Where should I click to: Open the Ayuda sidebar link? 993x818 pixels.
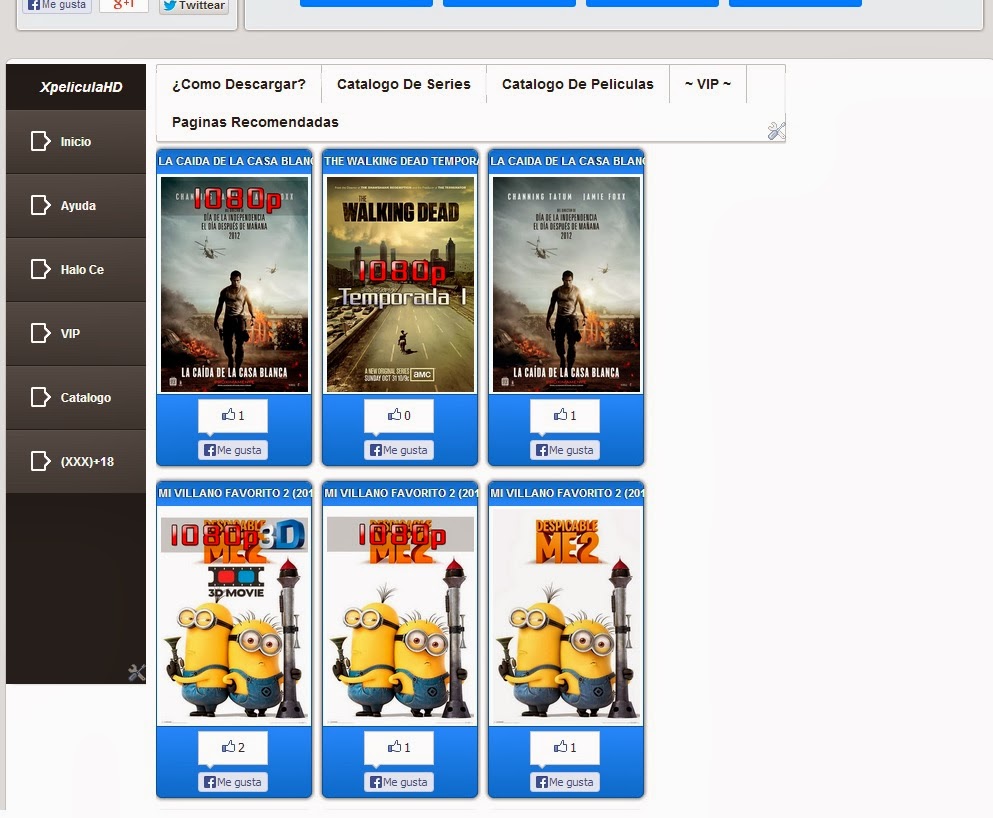pyautogui.click(x=76, y=206)
